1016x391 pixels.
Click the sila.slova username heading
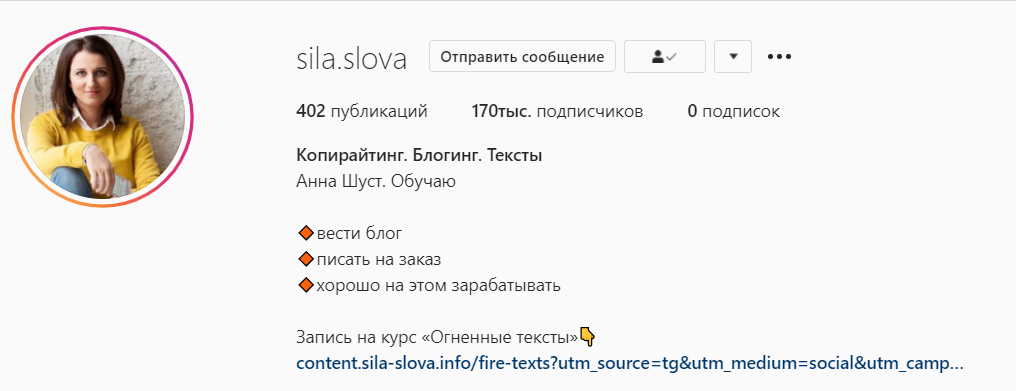coord(351,58)
